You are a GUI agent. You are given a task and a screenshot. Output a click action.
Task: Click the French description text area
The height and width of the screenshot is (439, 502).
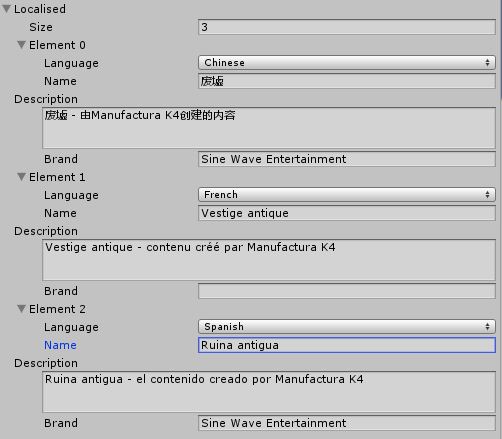coord(269,260)
